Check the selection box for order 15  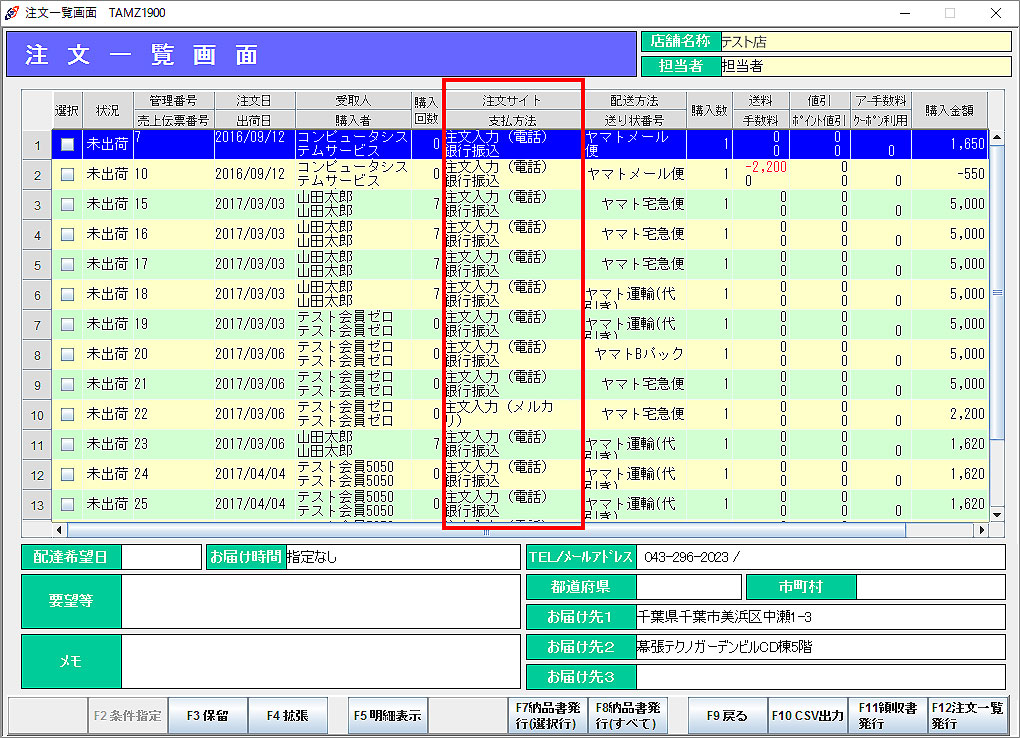67,205
